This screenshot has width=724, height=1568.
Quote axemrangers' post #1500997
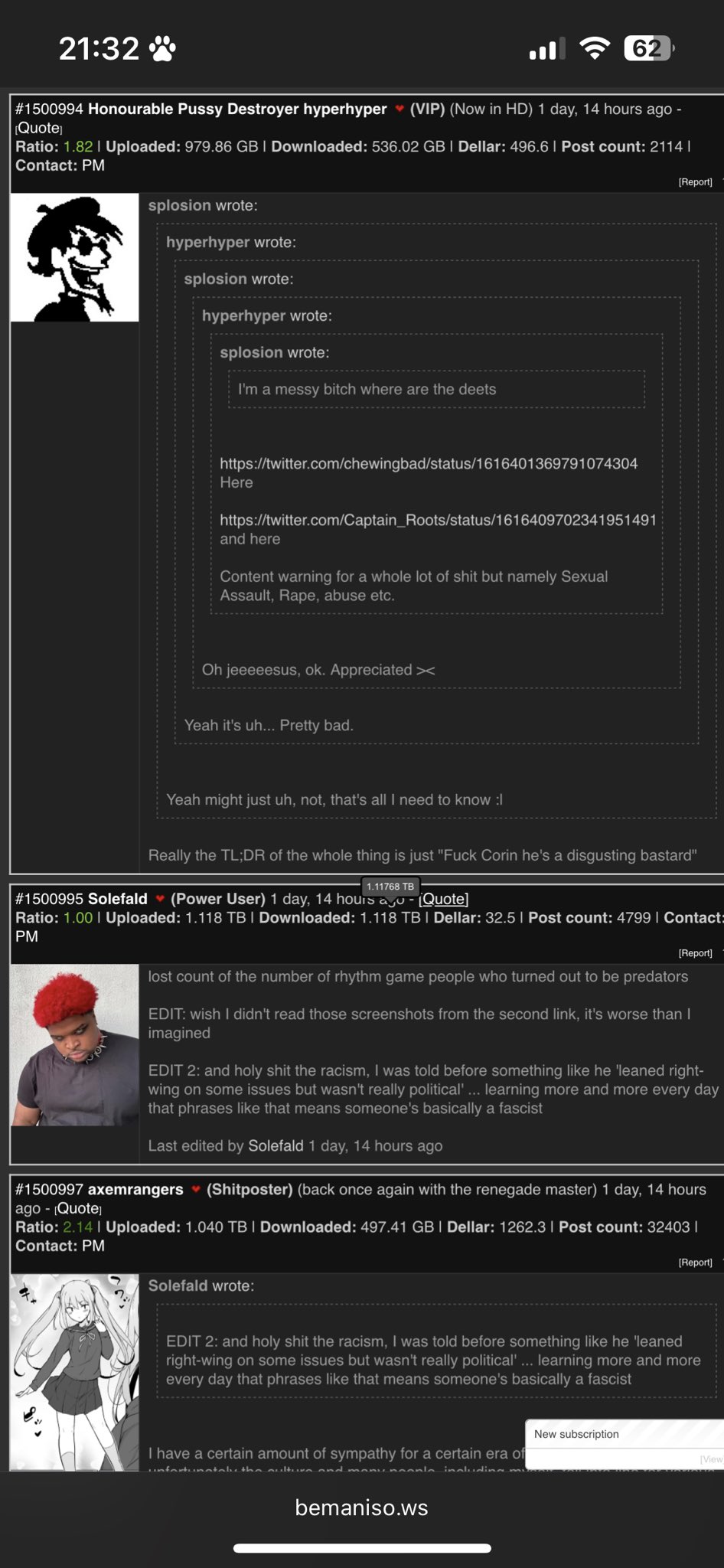[77, 1208]
